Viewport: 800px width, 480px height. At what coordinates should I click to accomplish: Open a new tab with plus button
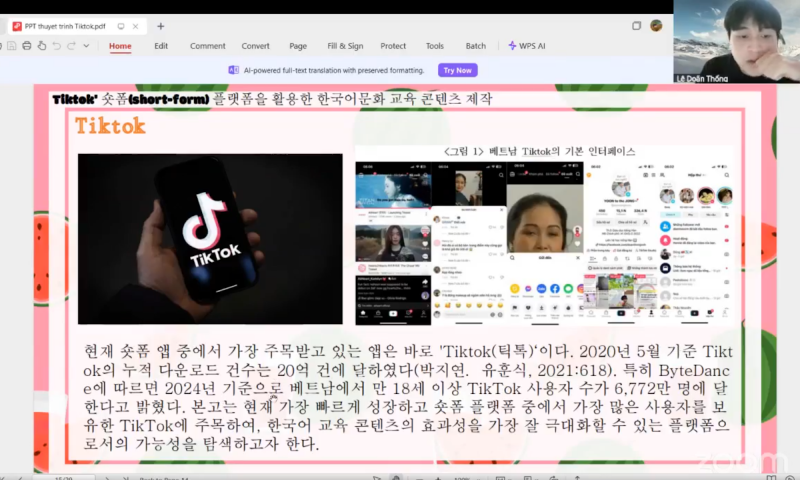coord(161,26)
